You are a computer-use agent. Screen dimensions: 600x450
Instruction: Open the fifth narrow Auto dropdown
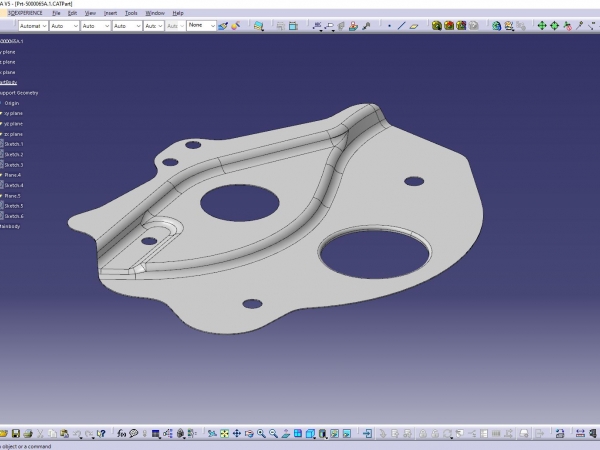154,26
